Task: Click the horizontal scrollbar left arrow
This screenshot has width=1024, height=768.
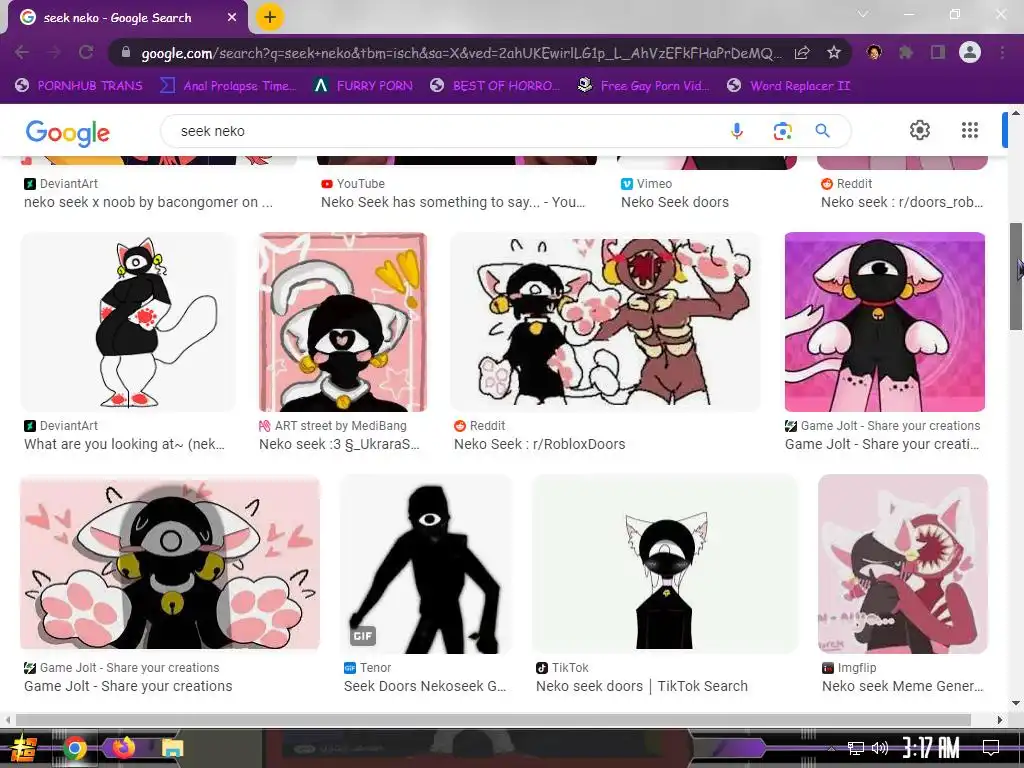Action: click(7, 720)
